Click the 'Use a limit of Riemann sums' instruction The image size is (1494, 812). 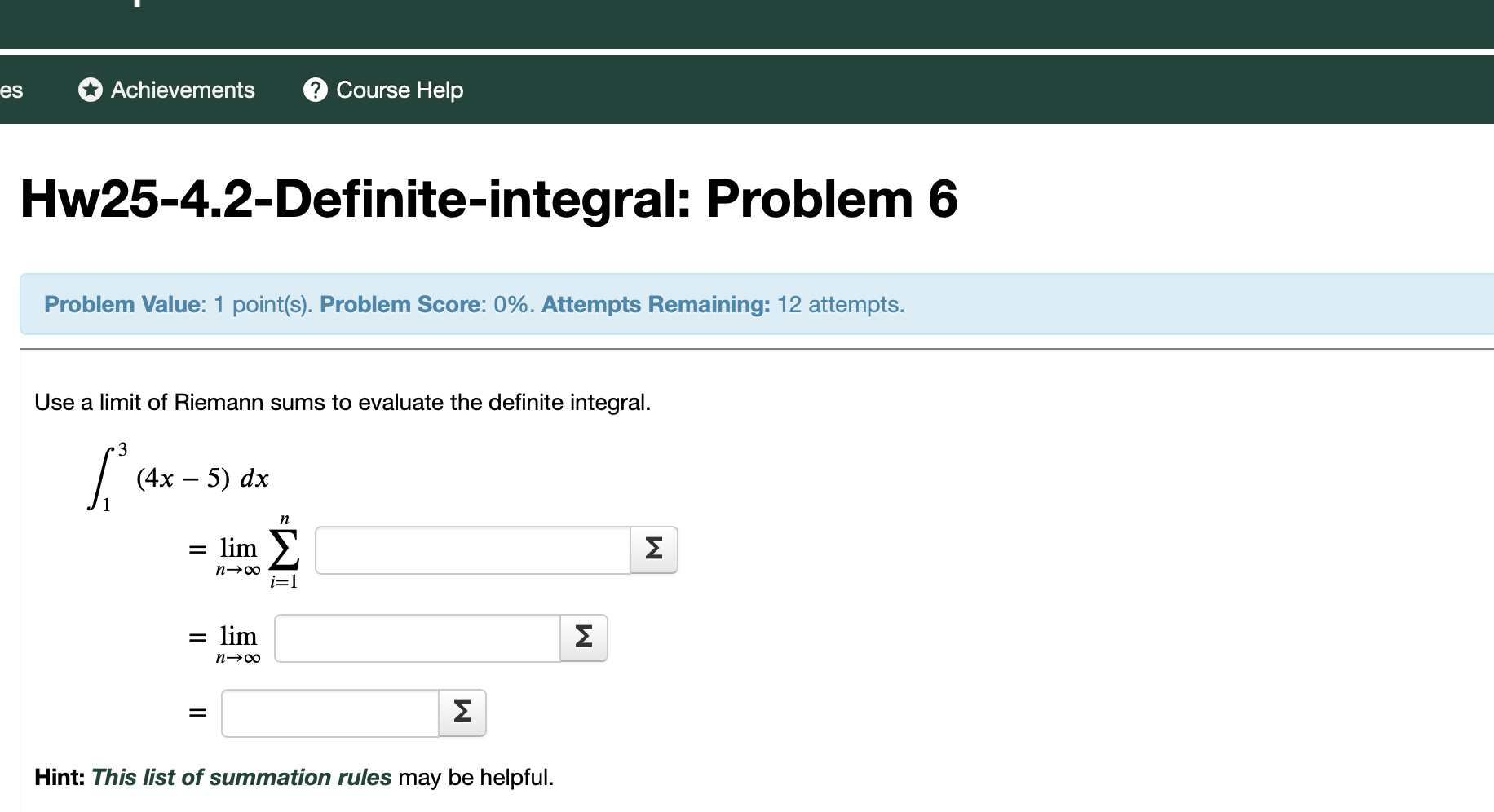pyautogui.click(x=343, y=402)
